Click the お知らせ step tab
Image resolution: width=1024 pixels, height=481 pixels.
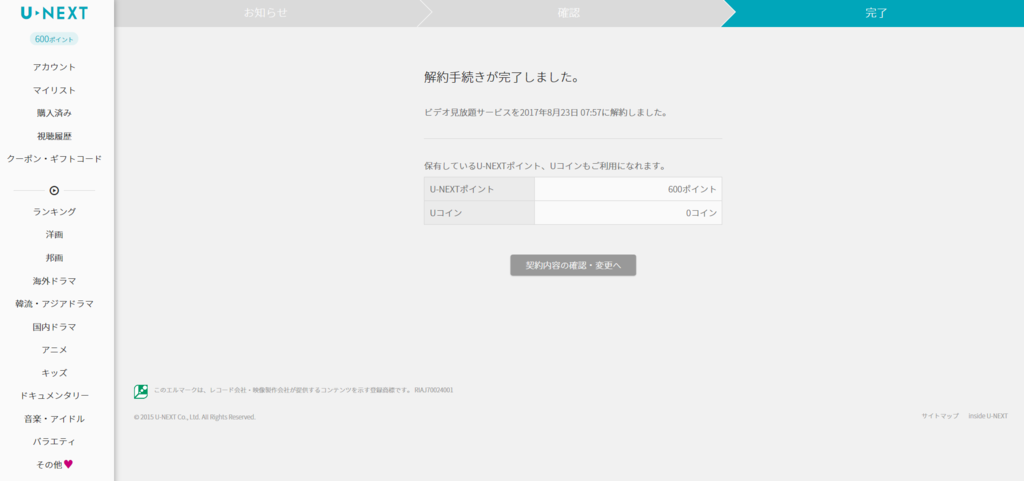point(265,13)
